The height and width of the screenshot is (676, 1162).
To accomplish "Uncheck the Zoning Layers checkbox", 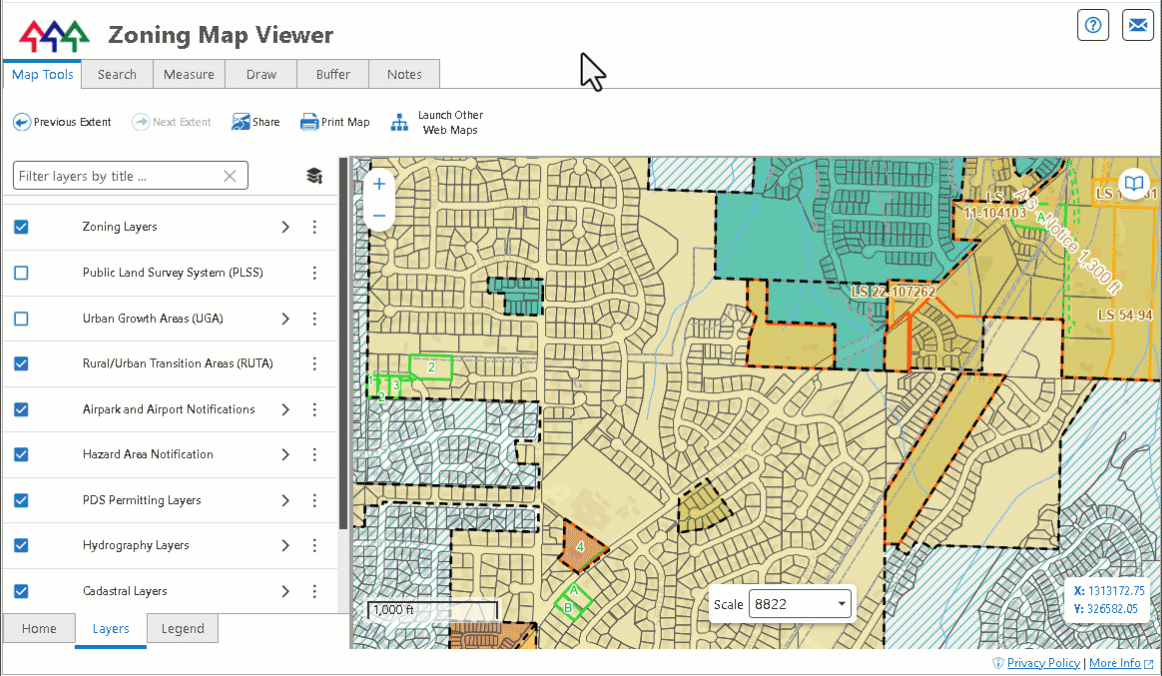I will click(21, 227).
